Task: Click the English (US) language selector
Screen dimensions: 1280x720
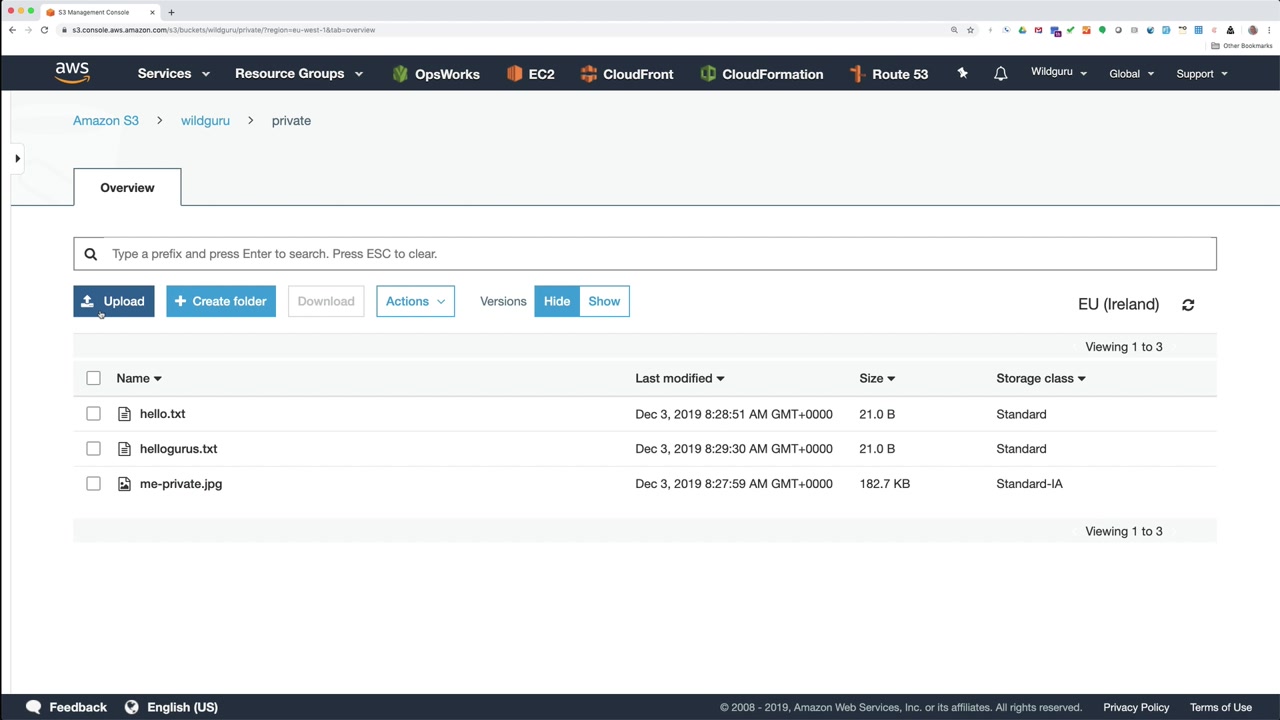Action: pos(182,707)
